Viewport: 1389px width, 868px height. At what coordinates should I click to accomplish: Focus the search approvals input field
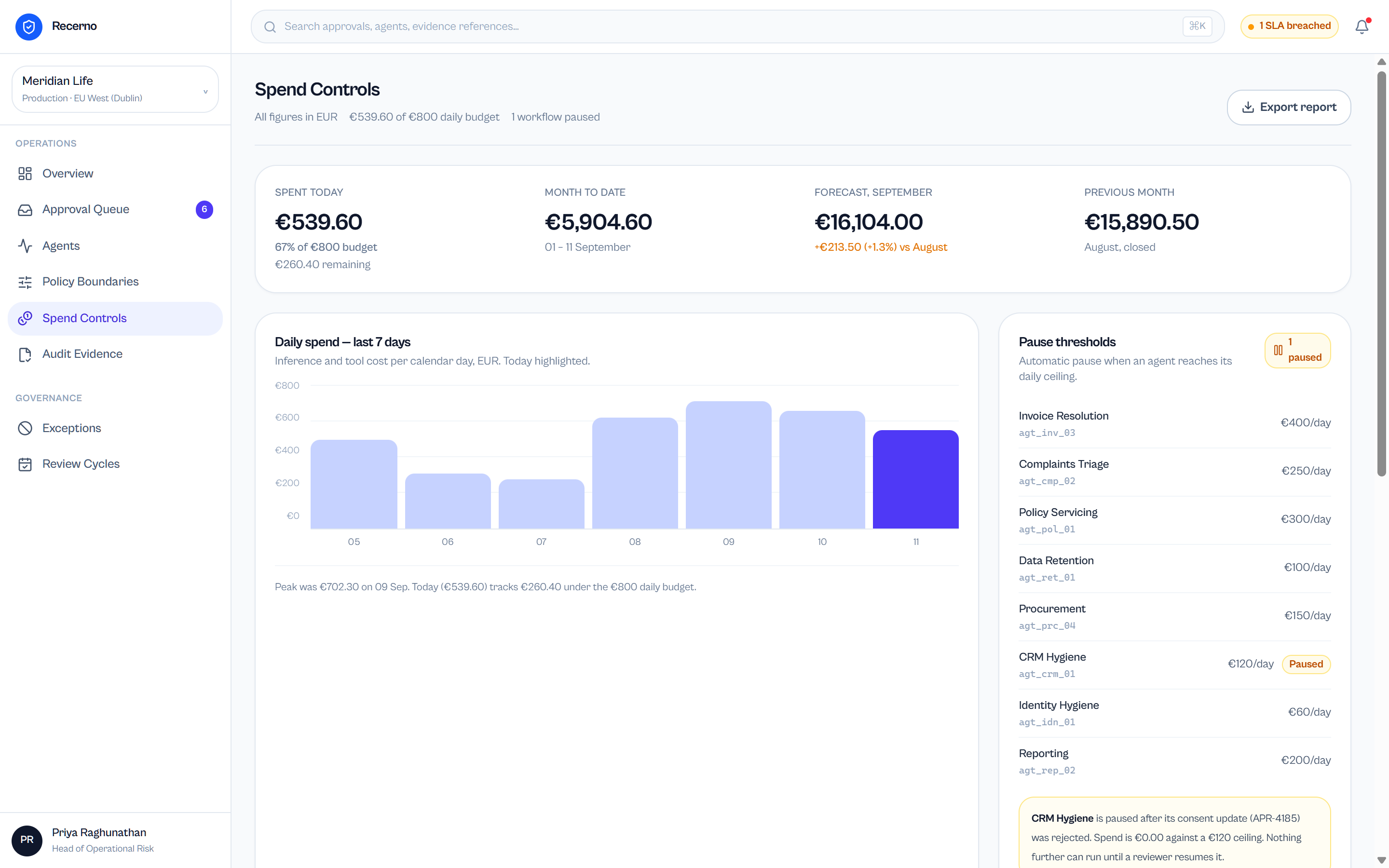[737, 27]
